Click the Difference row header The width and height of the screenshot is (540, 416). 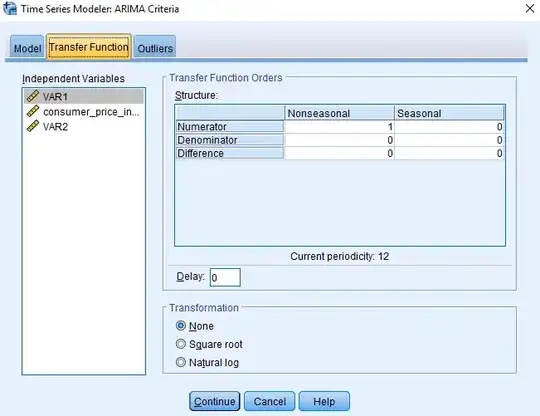(230, 153)
